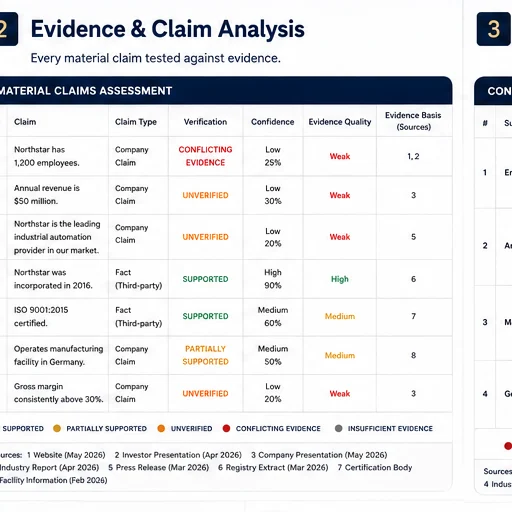Click the Evidence Basis (Sources) column header

click(413, 121)
